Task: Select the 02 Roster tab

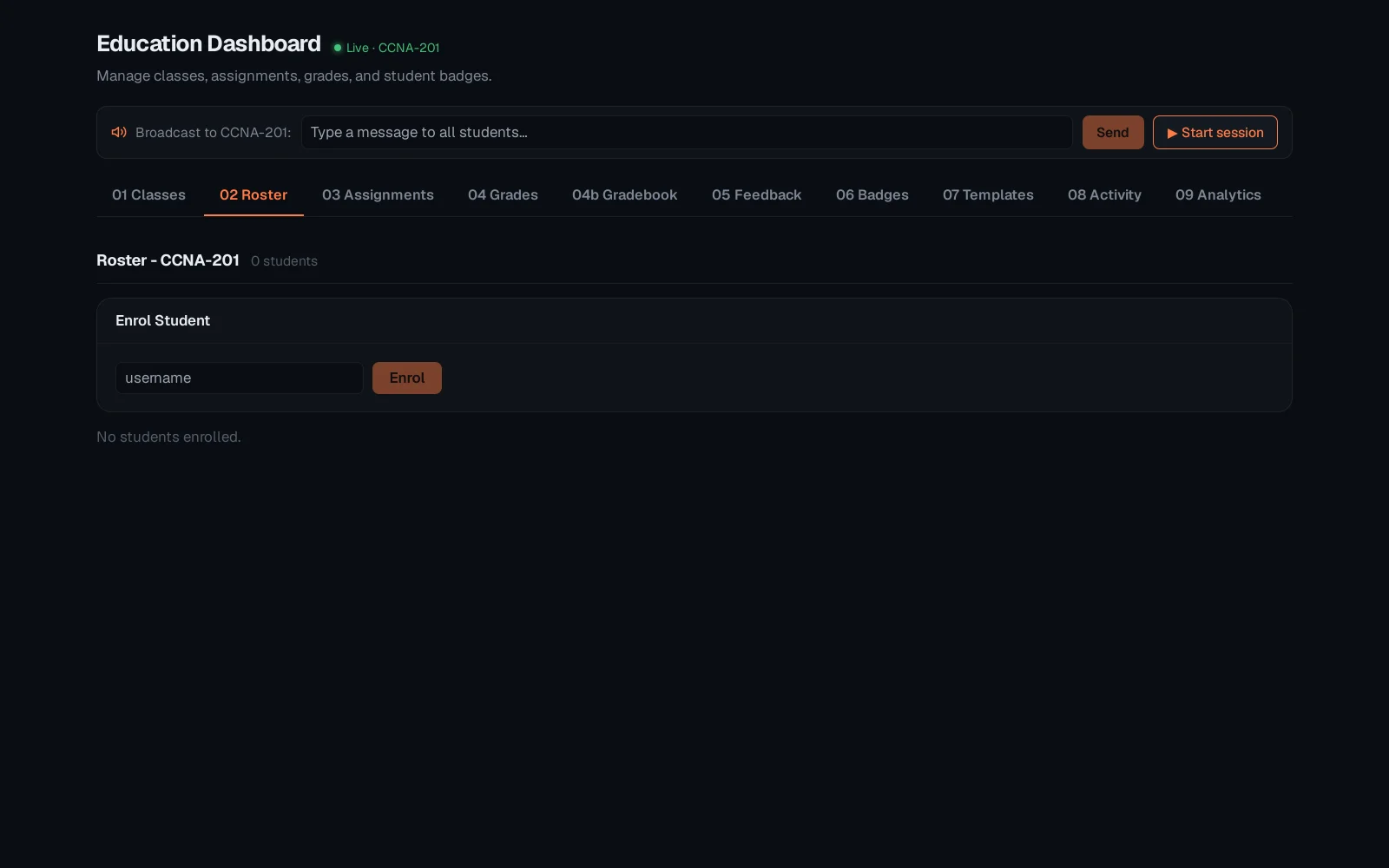Action: 253,194
